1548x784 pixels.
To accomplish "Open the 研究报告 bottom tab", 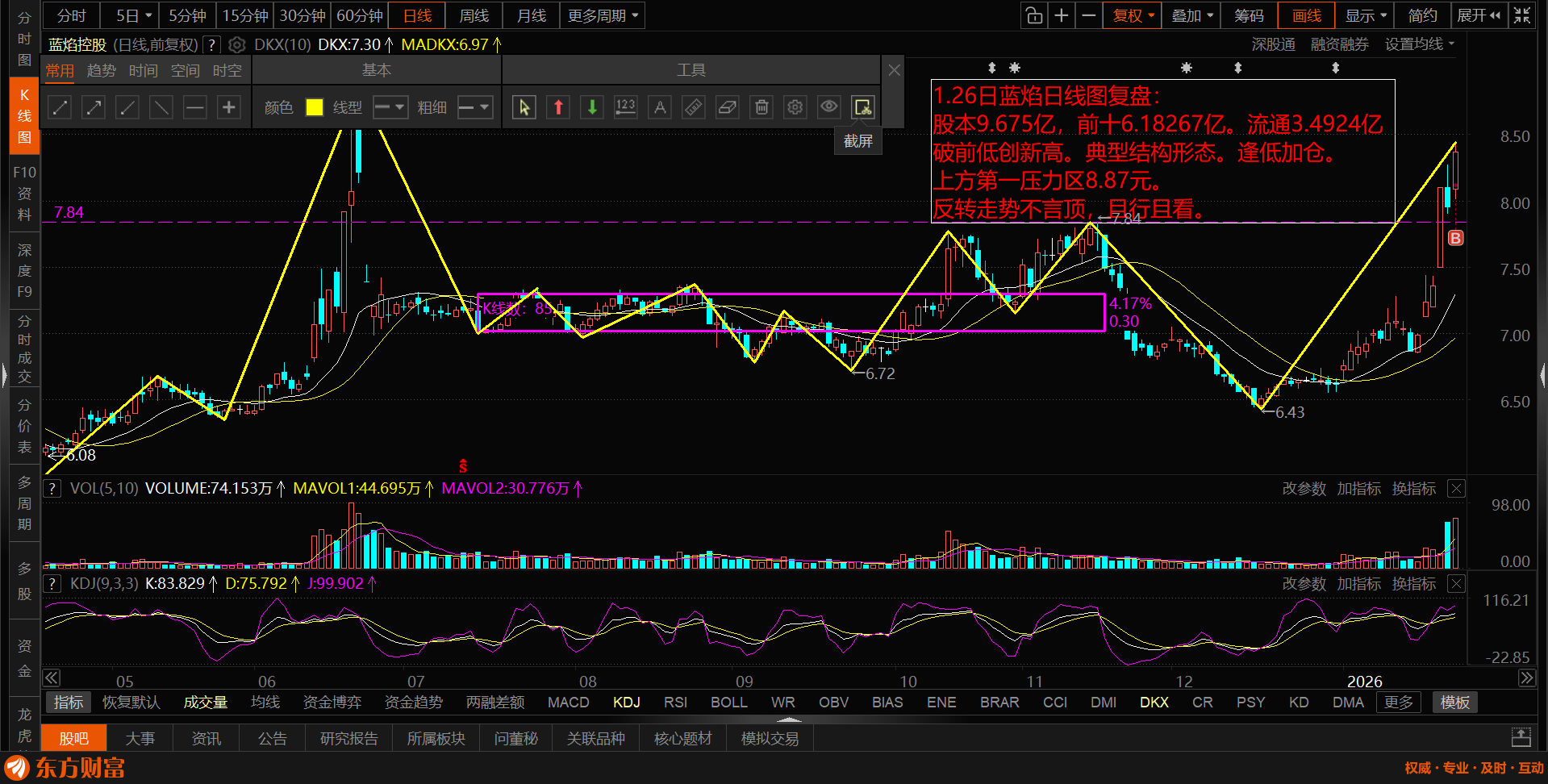I will click(349, 738).
